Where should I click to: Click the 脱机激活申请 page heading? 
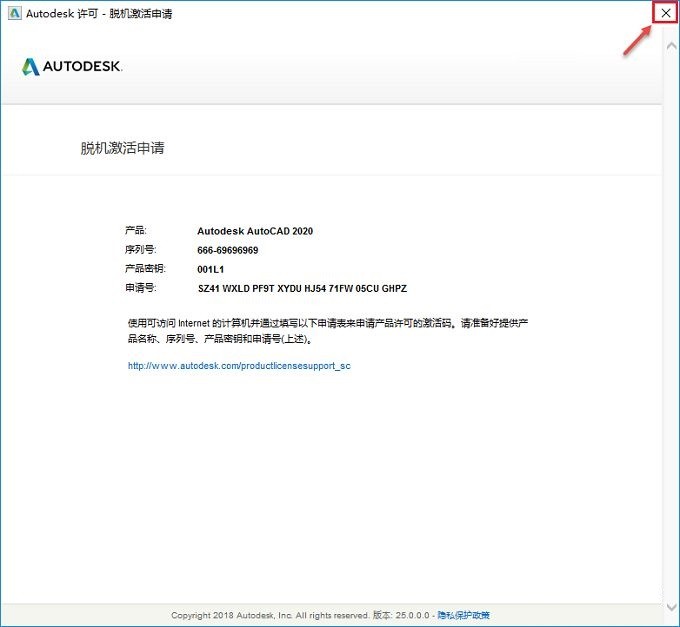pos(122,148)
